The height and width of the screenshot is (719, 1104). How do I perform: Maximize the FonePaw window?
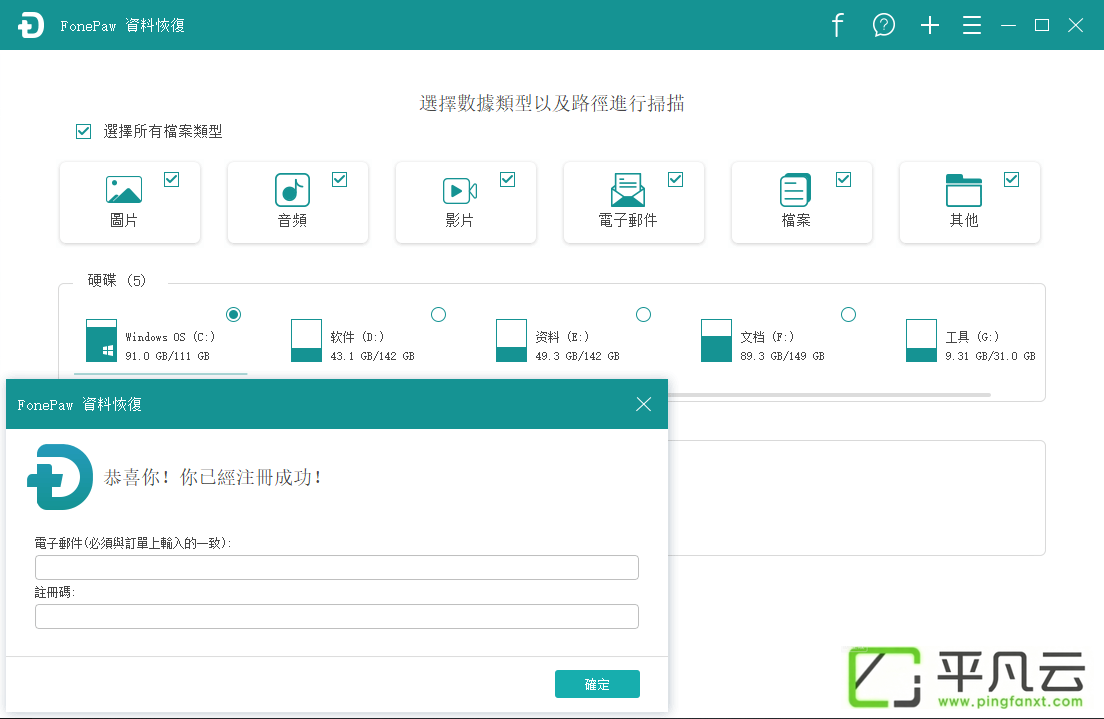(1042, 25)
